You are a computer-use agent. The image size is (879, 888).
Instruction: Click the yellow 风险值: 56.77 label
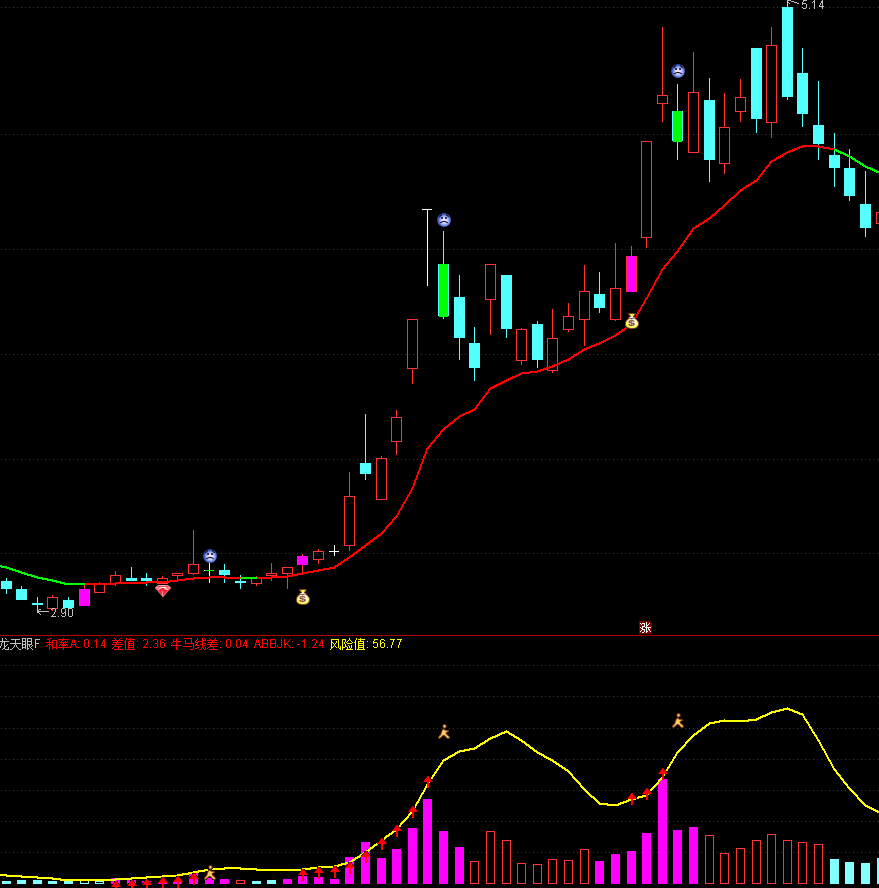point(366,644)
